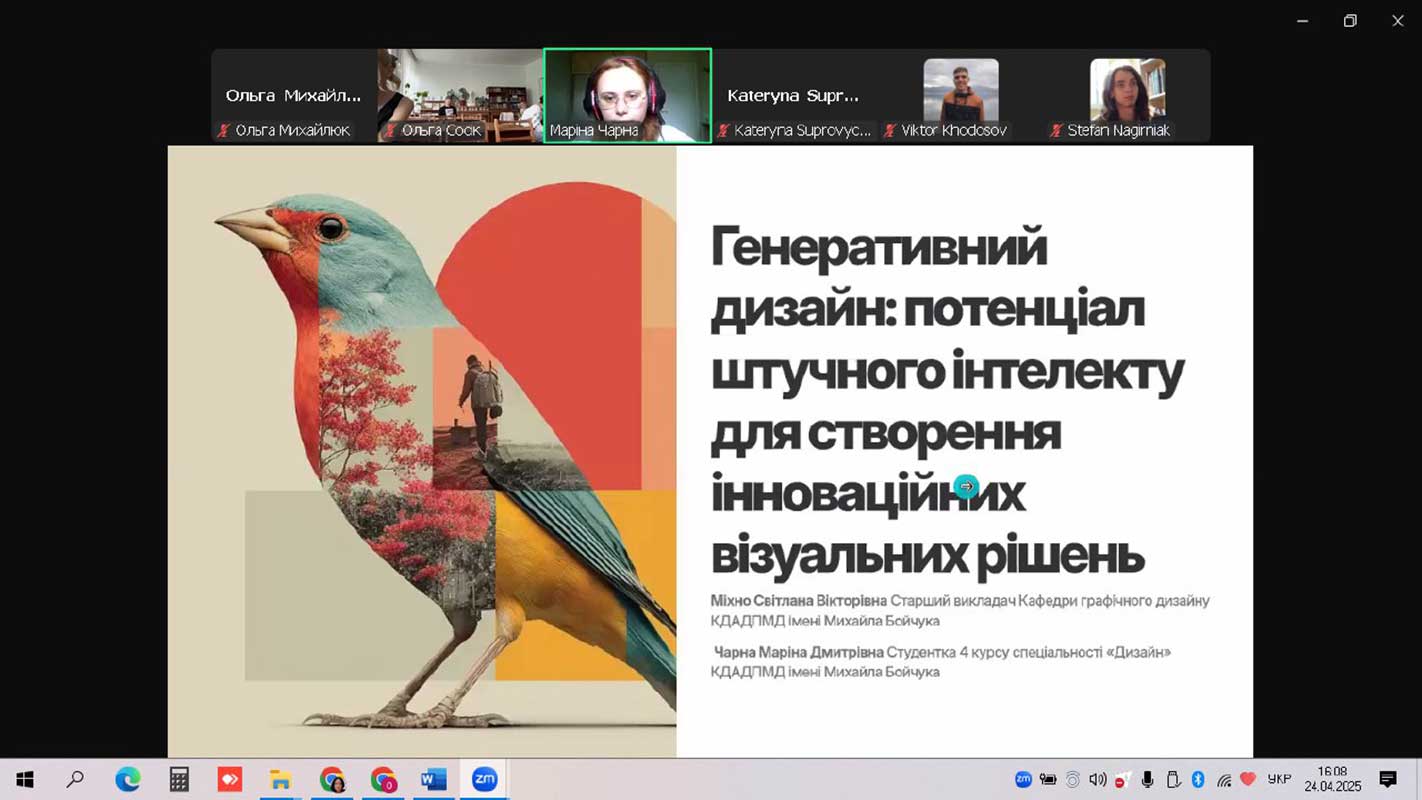Click the Bluetooth icon in system tray
Viewport: 1422px width, 800px height.
(1197, 780)
